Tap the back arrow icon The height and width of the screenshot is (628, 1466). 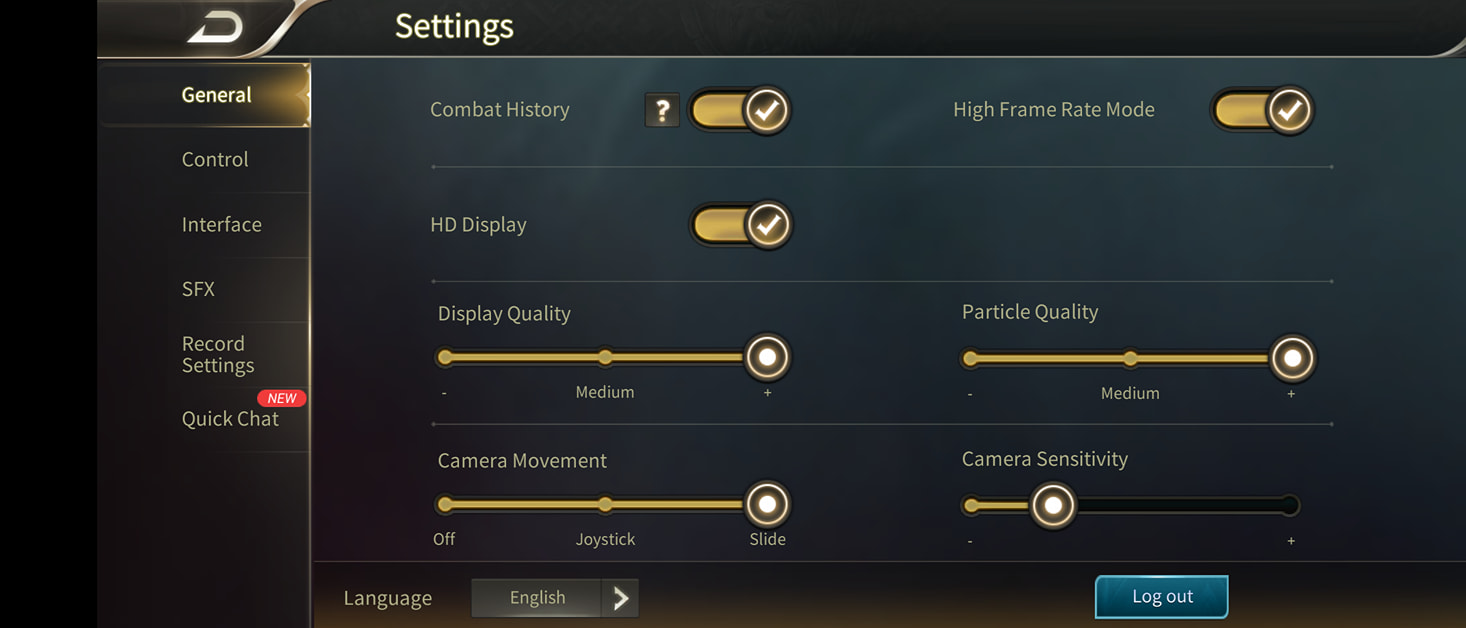[x=215, y=27]
